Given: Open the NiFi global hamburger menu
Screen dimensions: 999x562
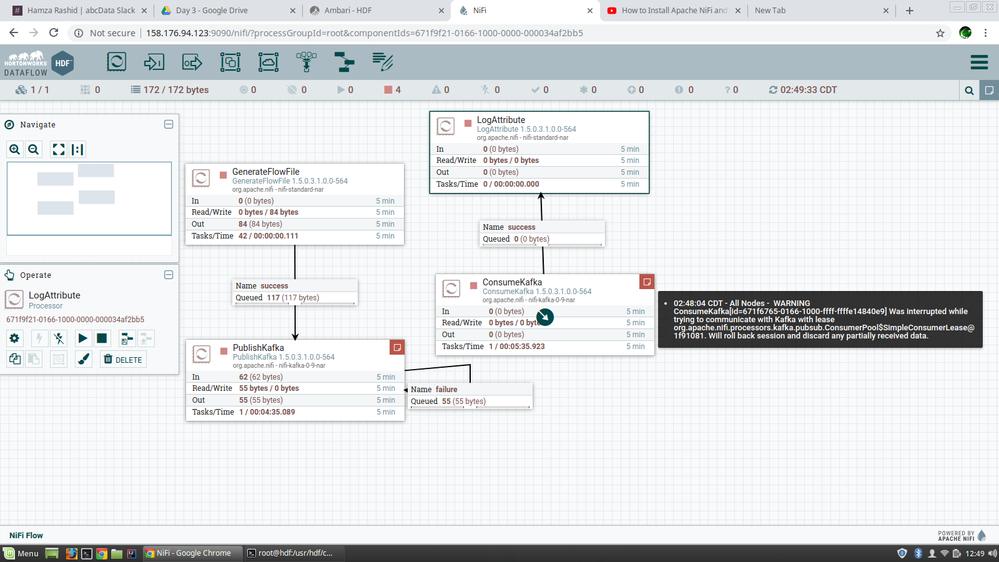Looking at the screenshot, I should [979, 62].
